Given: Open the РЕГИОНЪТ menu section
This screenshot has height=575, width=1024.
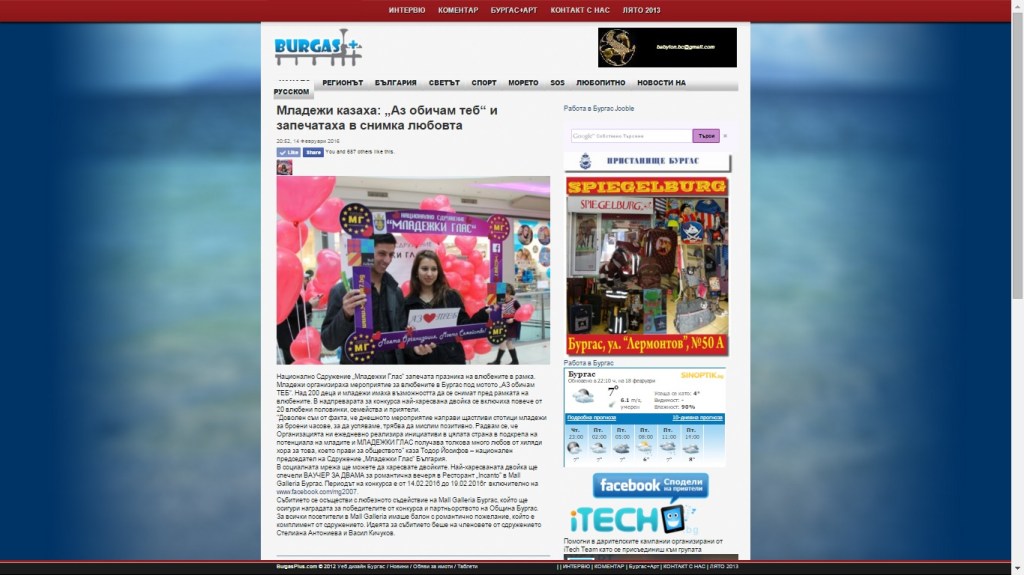Looking at the screenshot, I should coord(343,83).
